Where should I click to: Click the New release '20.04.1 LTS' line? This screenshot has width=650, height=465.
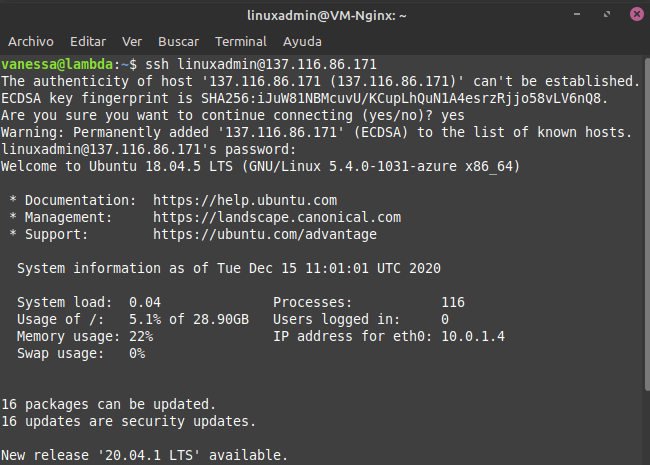[144, 455]
